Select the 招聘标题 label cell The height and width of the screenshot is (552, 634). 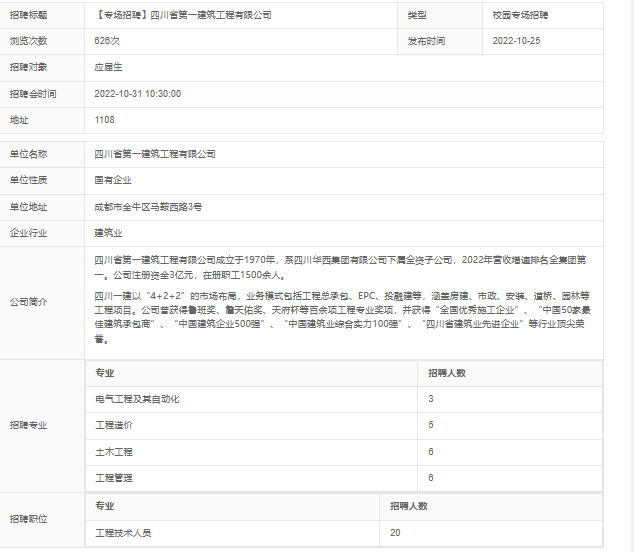42,15
